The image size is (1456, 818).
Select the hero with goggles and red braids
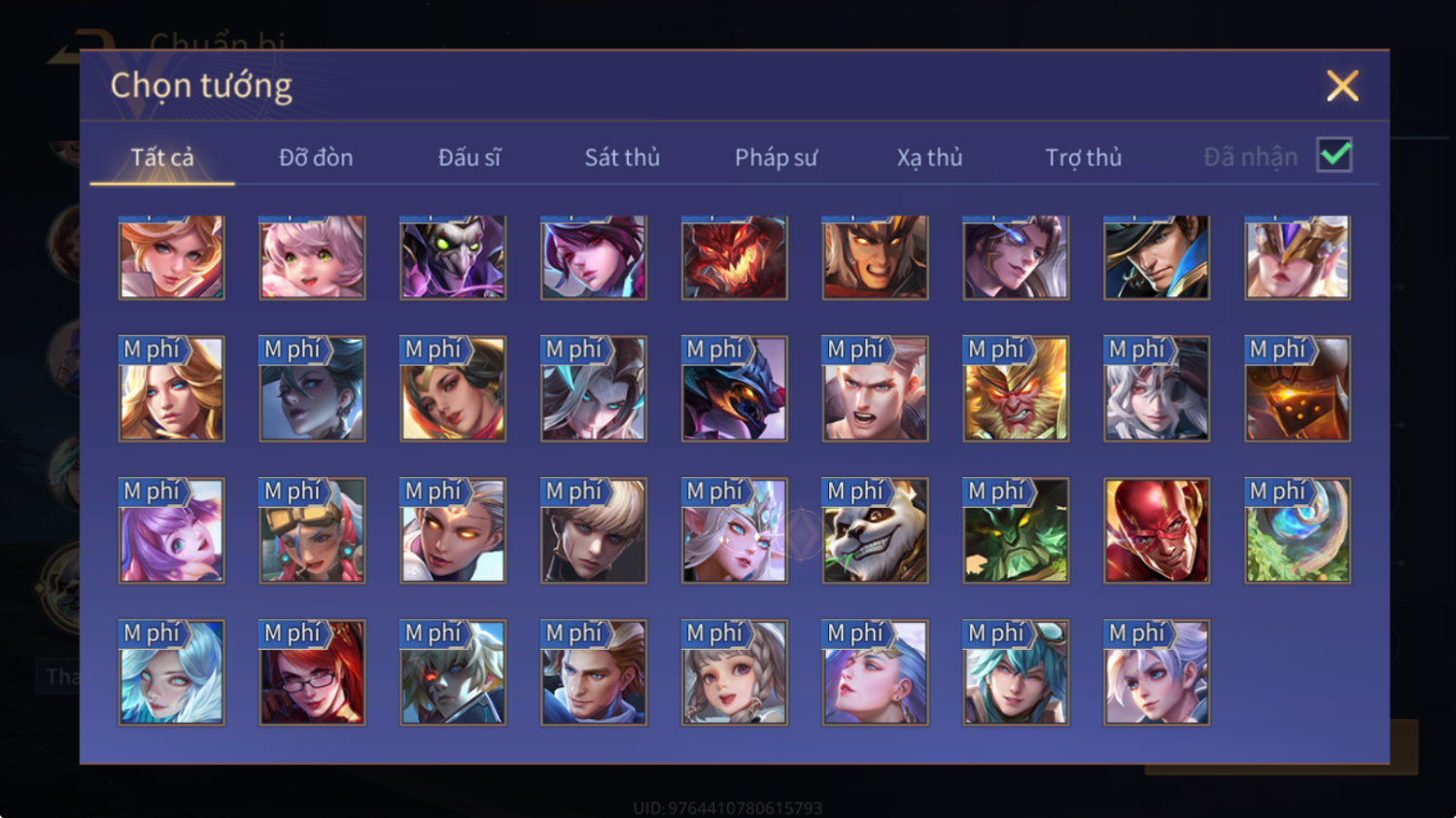click(x=312, y=530)
